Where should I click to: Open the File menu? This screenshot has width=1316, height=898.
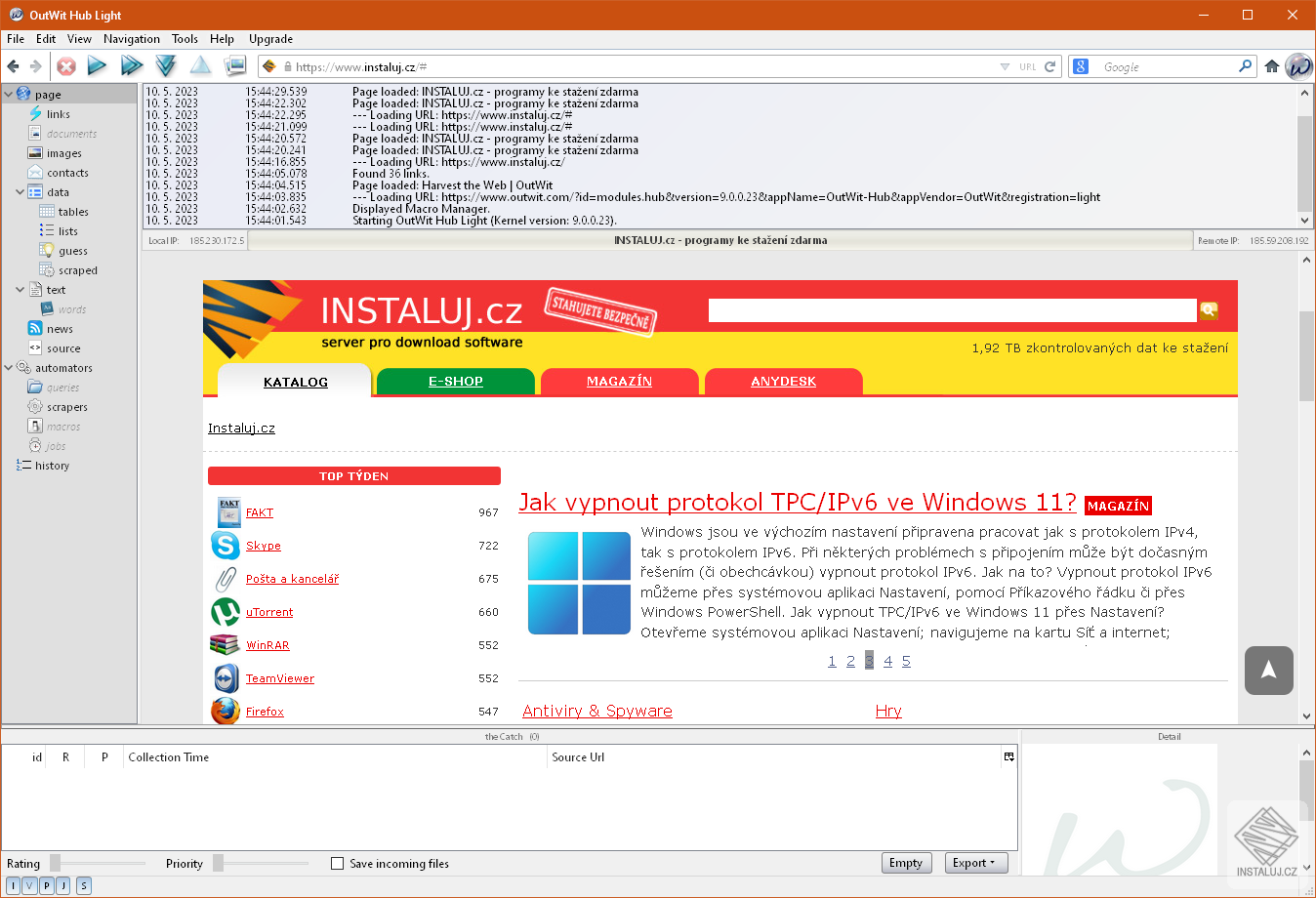(16, 39)
